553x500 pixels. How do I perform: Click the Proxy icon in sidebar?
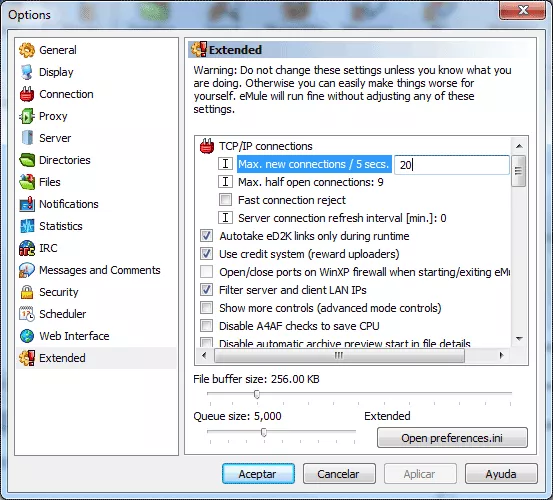[x=27, y=116]
